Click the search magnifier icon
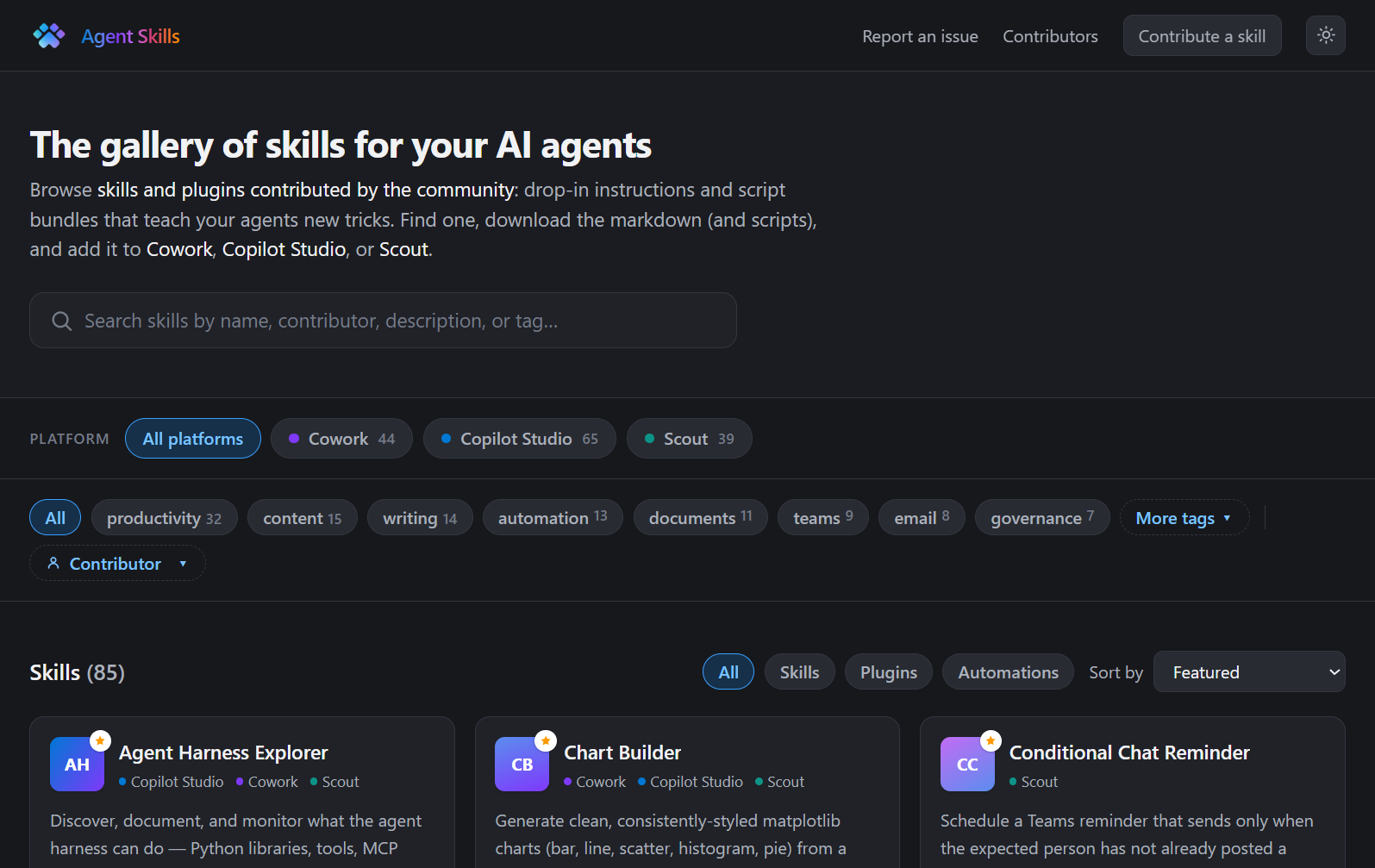Viewport: 1375px width, 868px height. click(61, 322)
